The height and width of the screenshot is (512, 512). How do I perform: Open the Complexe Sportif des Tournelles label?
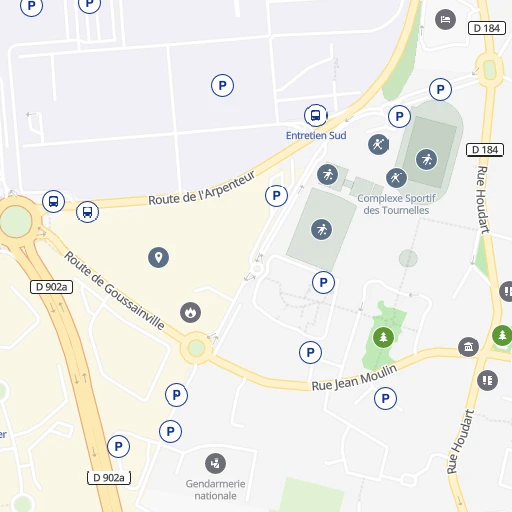tap(396, 204)
